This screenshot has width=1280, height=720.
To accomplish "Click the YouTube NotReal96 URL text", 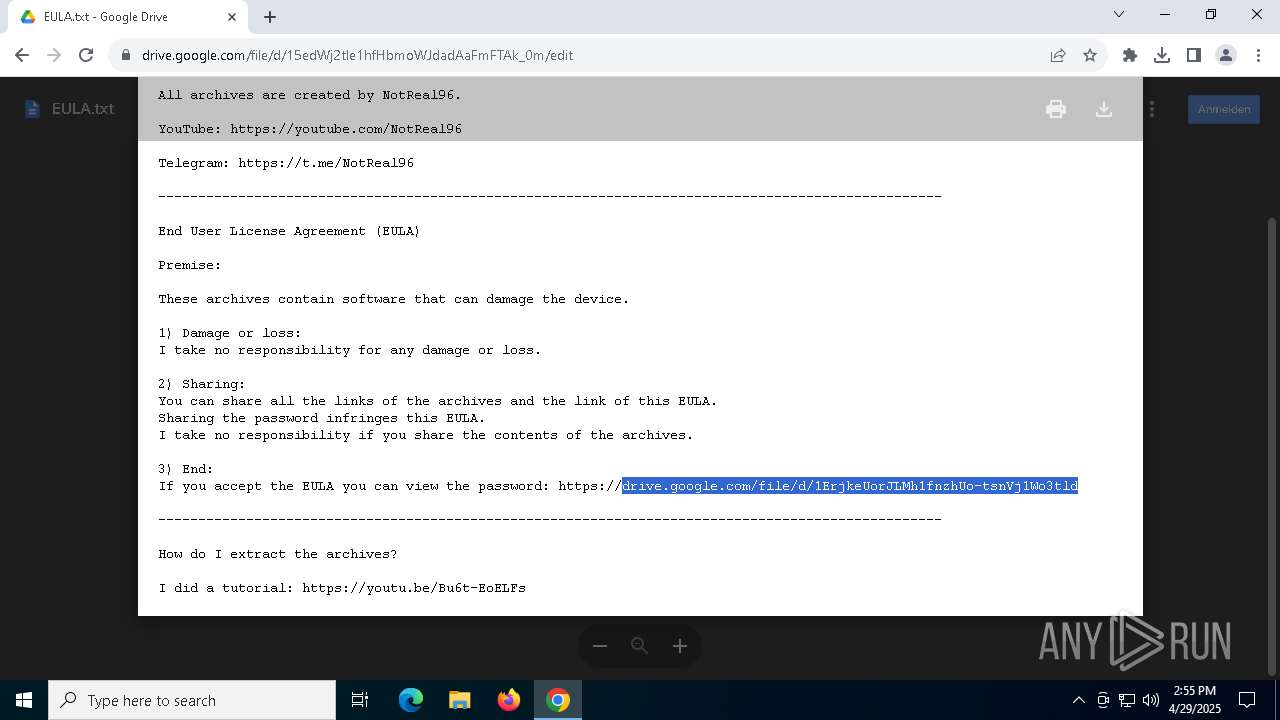I will (346, 129).
